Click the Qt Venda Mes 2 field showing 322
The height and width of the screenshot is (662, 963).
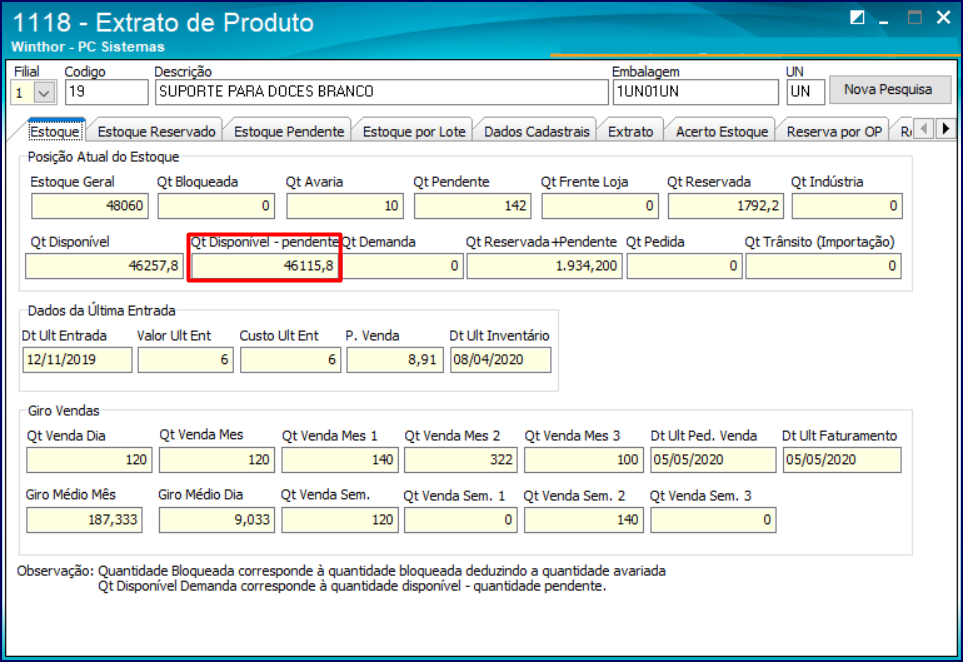tap(461, 460)
